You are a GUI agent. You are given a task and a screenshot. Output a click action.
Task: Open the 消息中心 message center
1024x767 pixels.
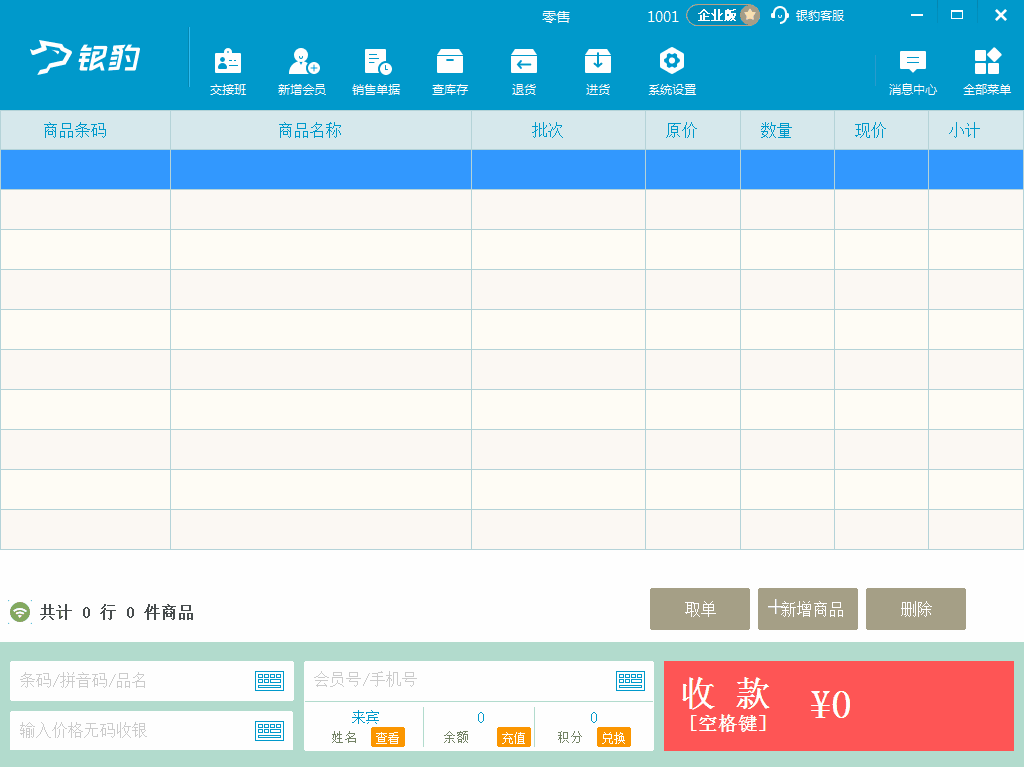912,72
